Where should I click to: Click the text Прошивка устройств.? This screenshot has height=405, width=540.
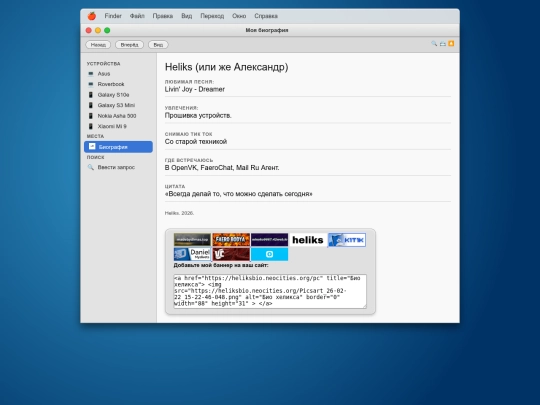(198, 115)
